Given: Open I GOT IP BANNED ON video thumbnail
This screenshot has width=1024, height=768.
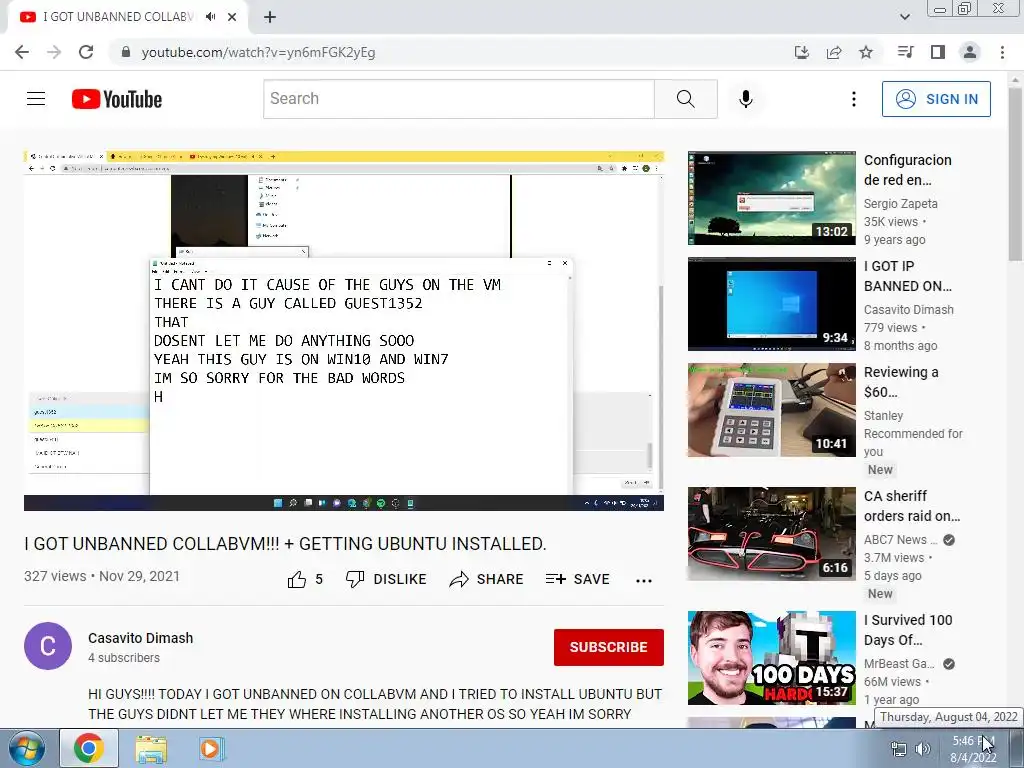Looking at the screenshot, I should (x=771, y=304).
